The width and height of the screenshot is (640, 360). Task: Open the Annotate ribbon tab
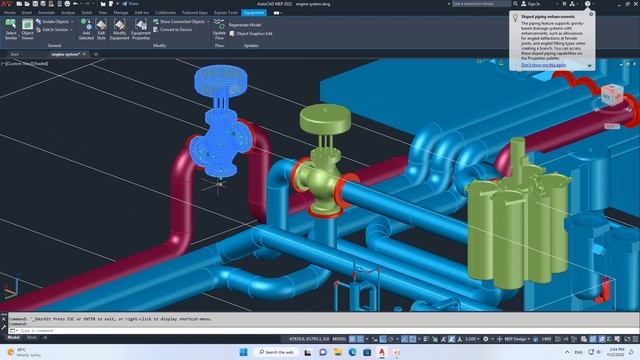coord(47,13)
